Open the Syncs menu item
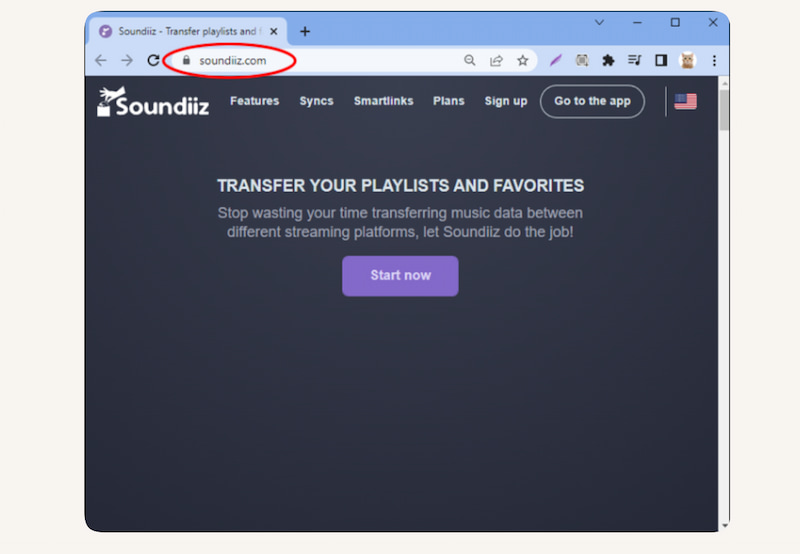800x554 pixels. point(316,101)
